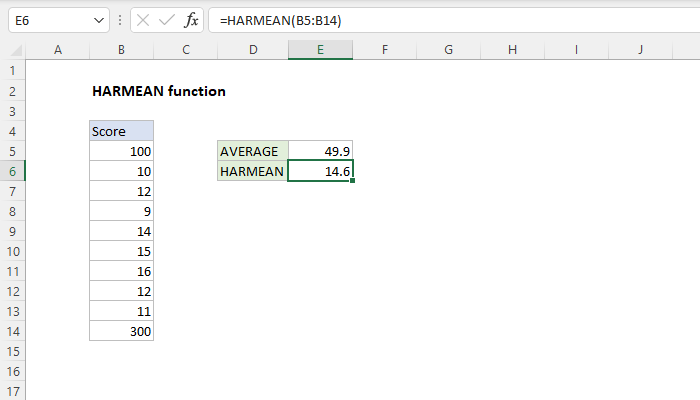Image resolution: width=700 pixels, height=400 pixels.
Task: Click the 'HARMEAN function' title cell
Action: [x=158, y=91]
